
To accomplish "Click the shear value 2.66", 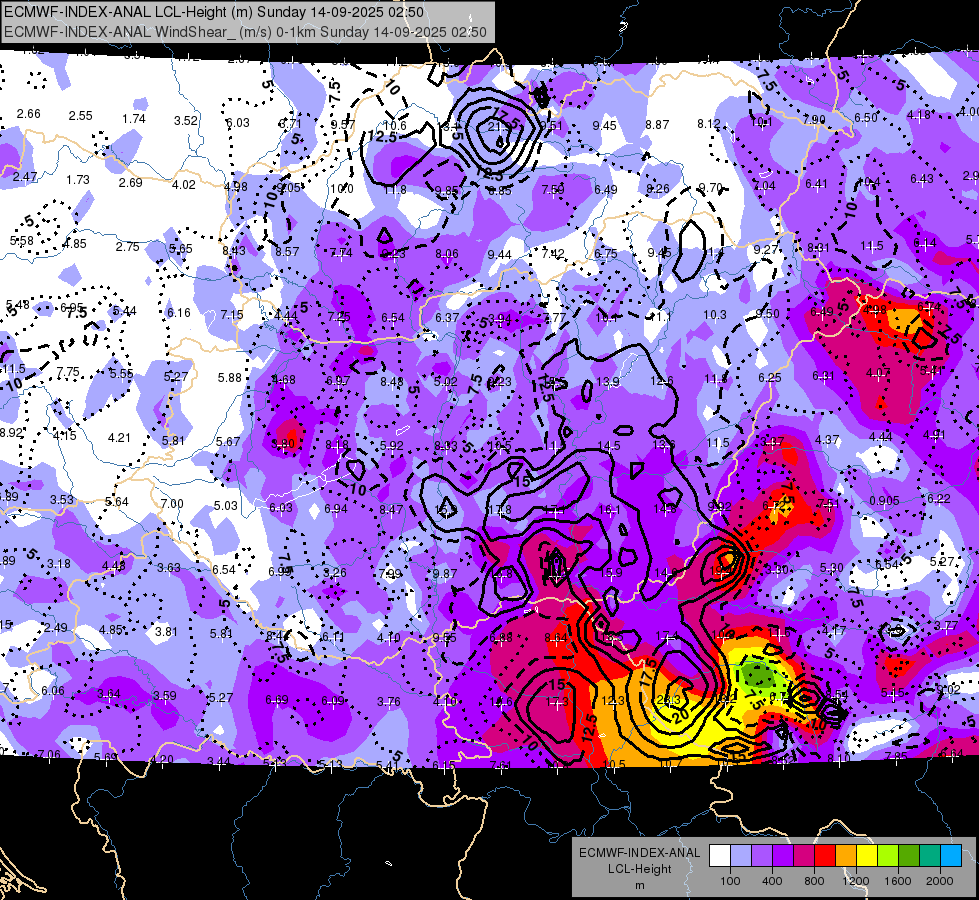I will pos(29,114).
